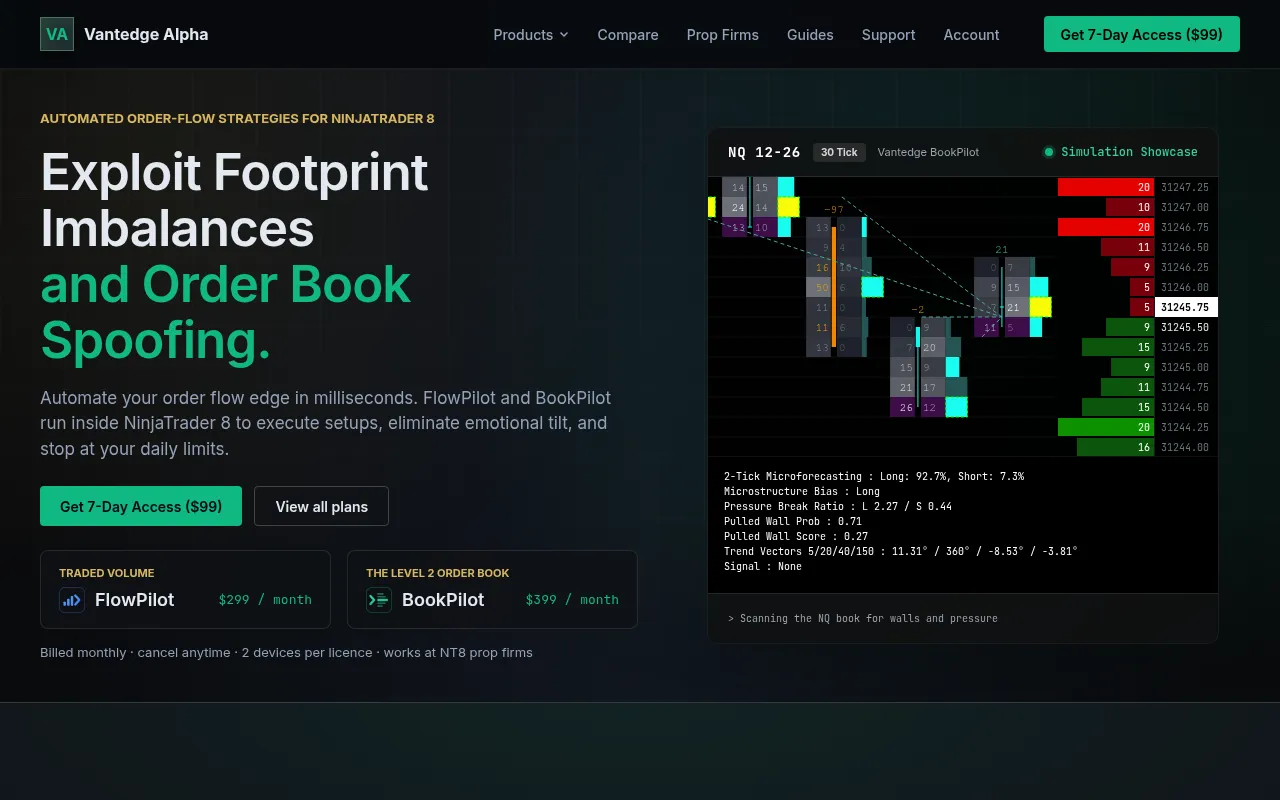The image size is (1280, 800).
Task: Expand the Products dropdown chevron
Action: coord(564,35)
